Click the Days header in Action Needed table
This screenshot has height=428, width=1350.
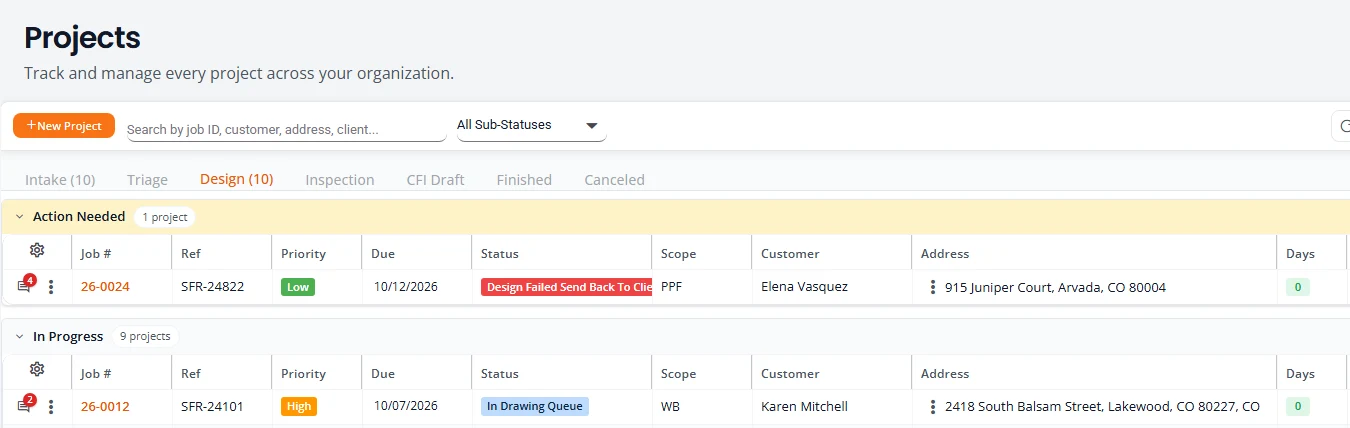(x=1300, y=254)
